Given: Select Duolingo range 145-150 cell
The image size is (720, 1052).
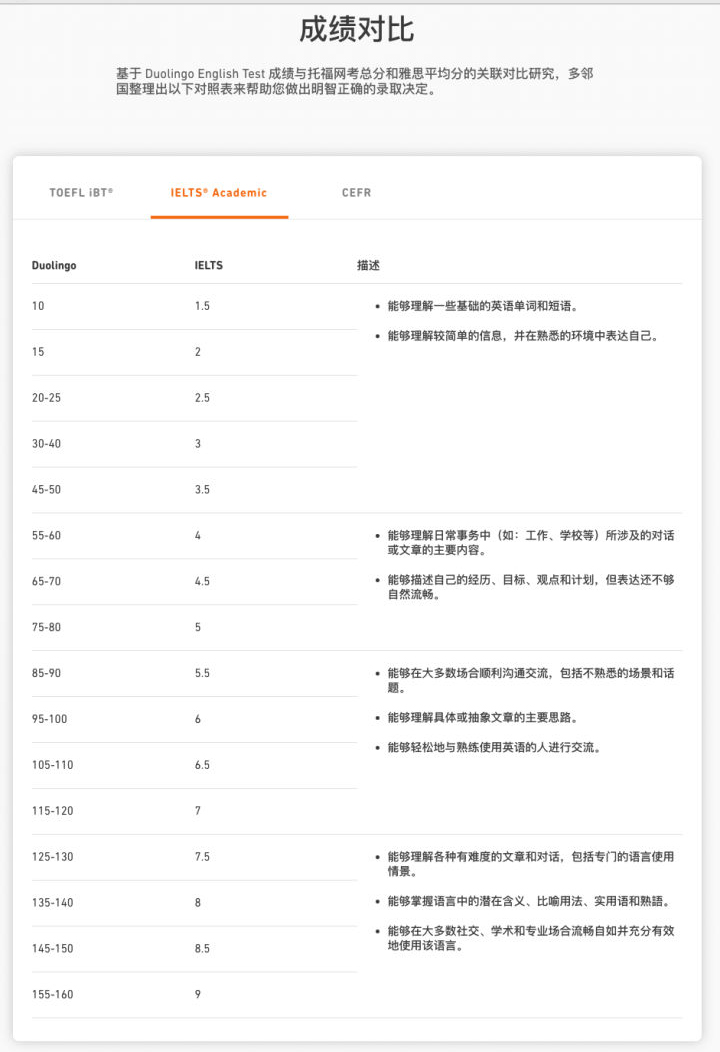Looking at the screenshot, I should pos(52,949).
